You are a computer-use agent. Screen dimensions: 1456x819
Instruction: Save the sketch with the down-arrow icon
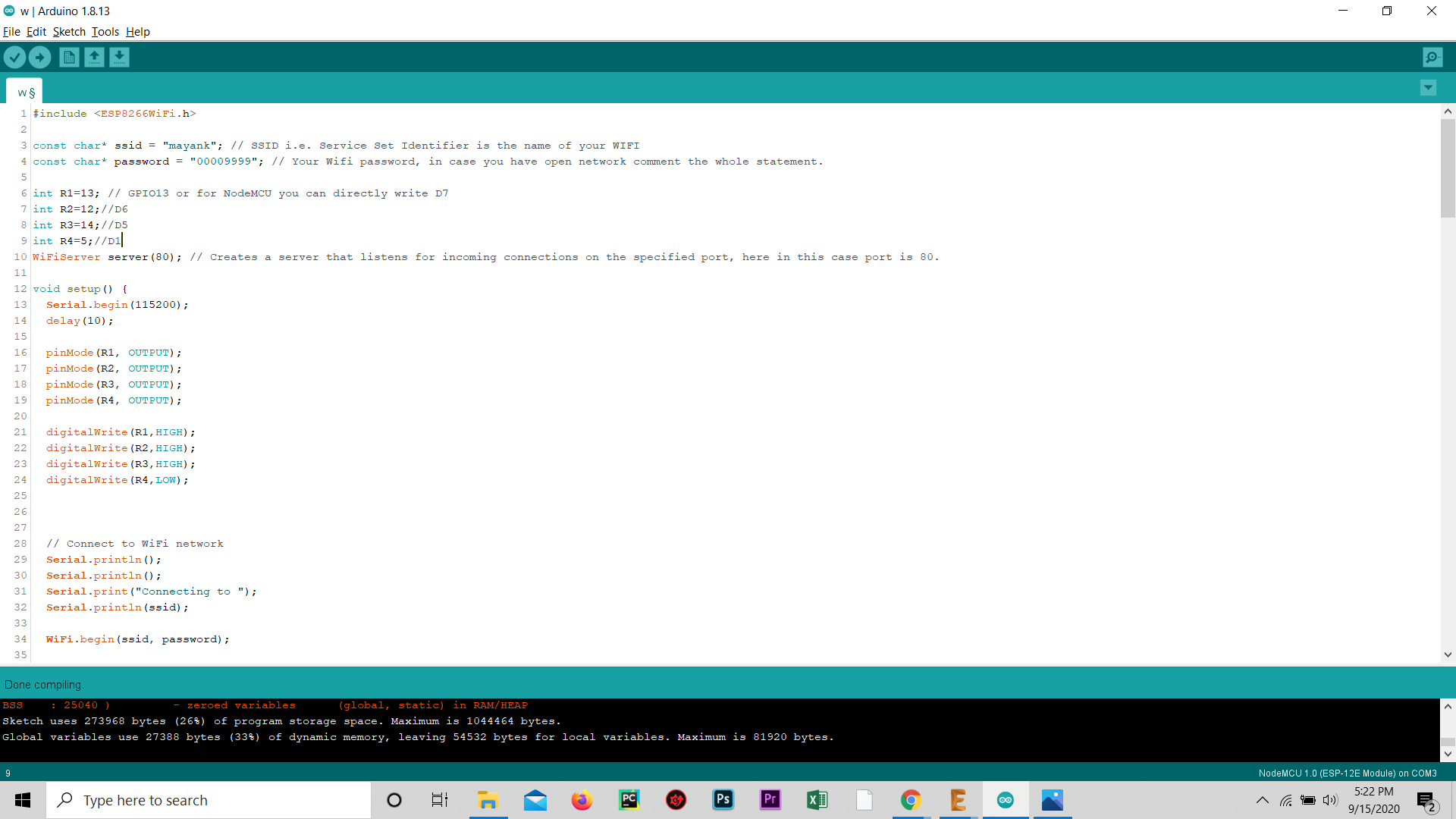119,57
